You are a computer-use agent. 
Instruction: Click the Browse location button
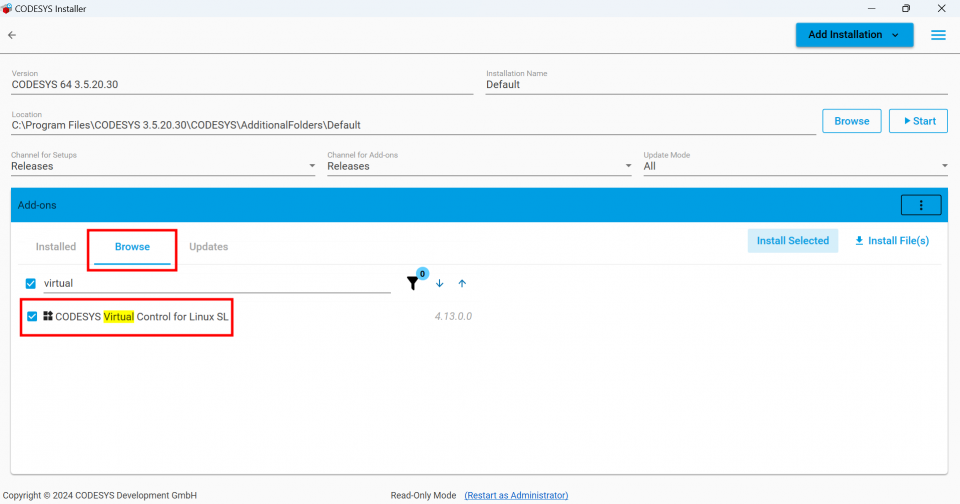click(852, 121)
